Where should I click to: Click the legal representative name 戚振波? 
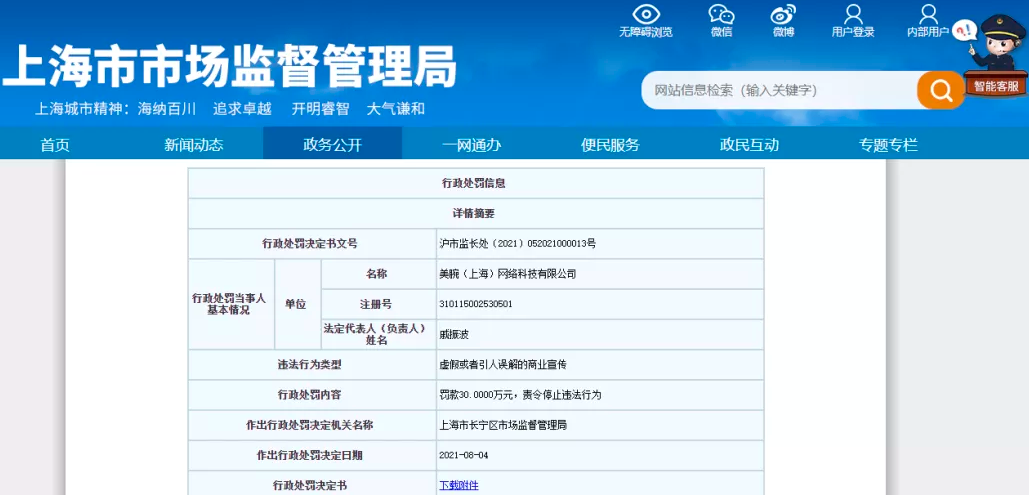pos(453,335)
